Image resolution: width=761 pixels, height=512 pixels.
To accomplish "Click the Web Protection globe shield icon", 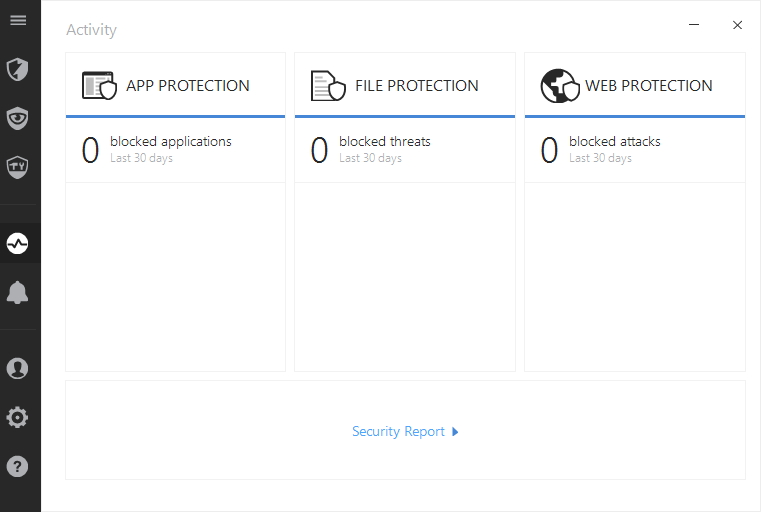I will (x=559, y=86).
